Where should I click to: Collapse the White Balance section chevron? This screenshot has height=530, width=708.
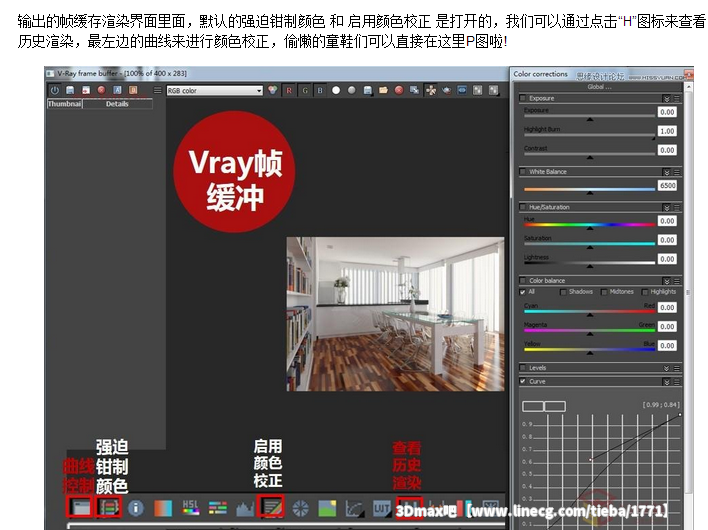666,172
